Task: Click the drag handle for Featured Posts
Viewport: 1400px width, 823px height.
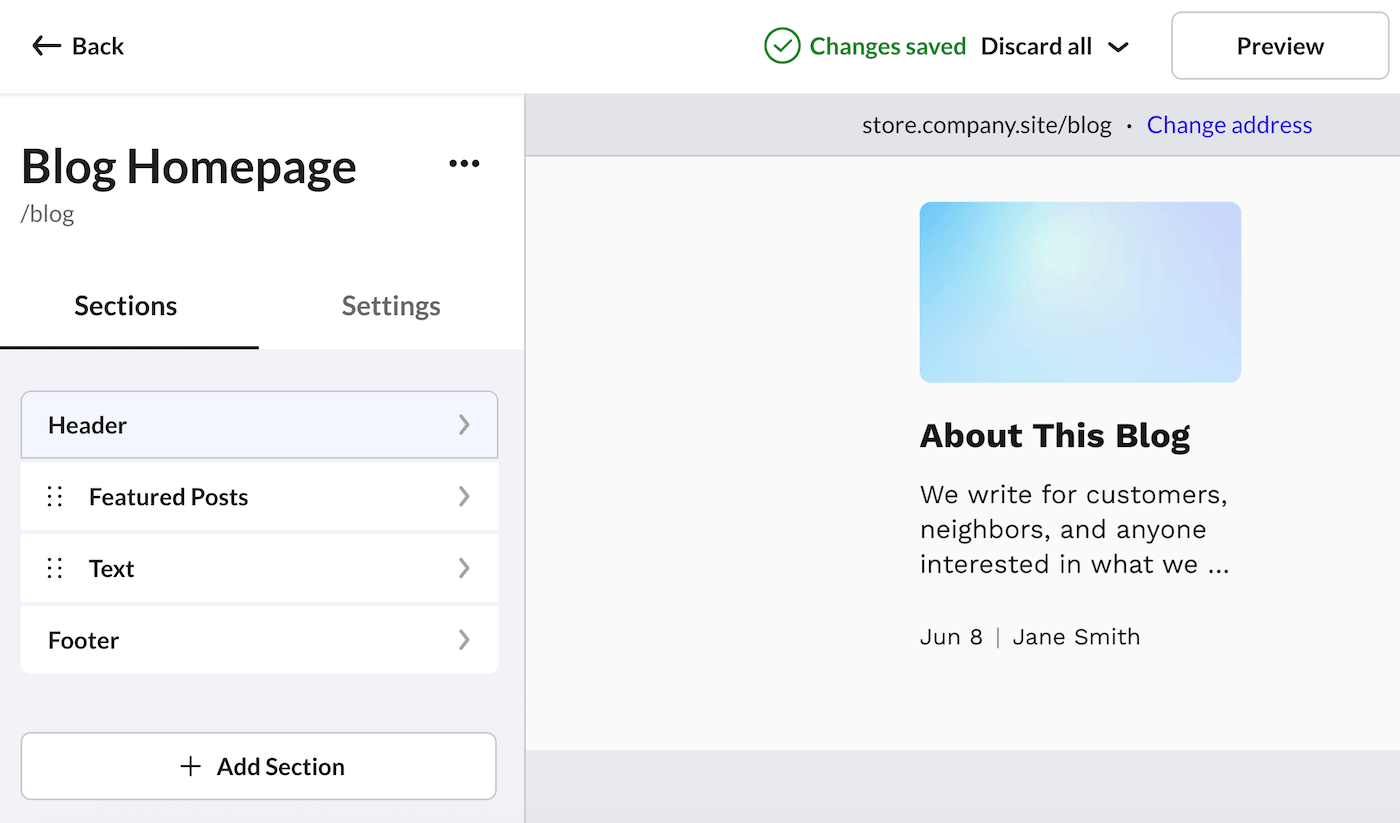Action: pos(55,497)
